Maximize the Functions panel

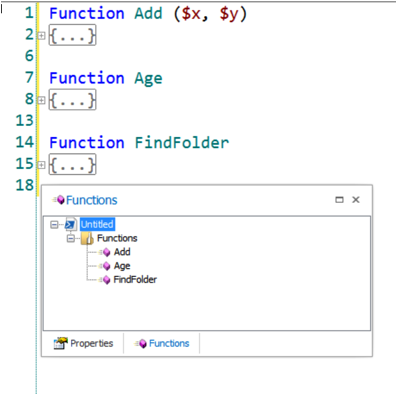339,200
